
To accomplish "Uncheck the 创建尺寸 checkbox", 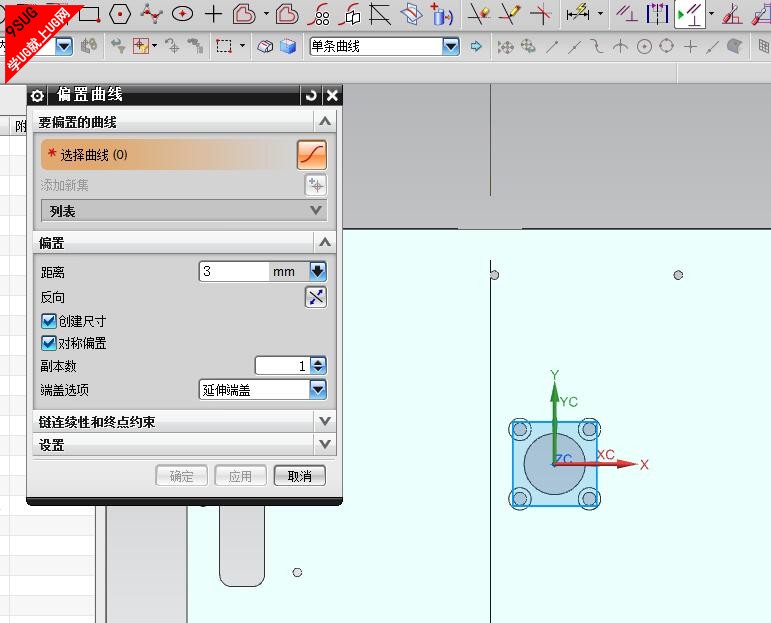I will [x=49, y=321].
